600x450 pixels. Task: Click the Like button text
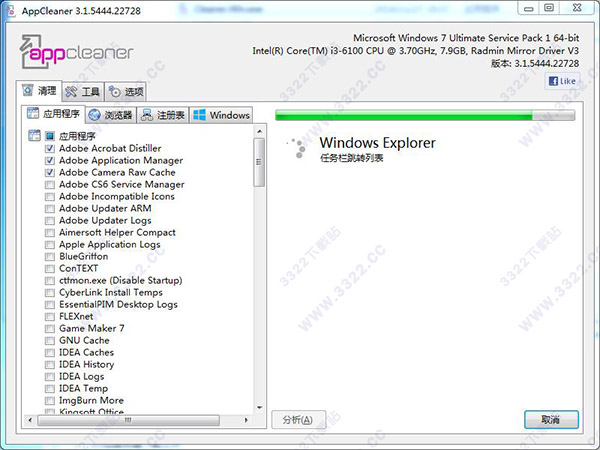pyautogui.click(x=567, y=81)
